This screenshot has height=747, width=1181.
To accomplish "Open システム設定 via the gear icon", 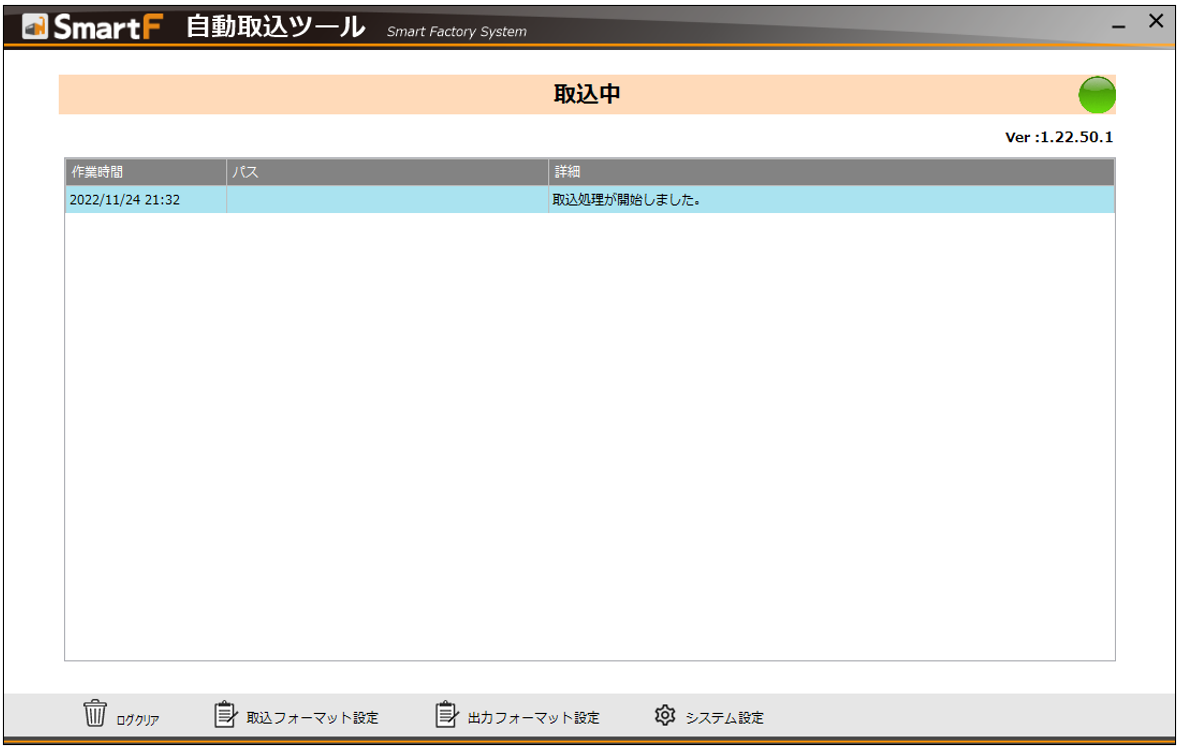I will coord(663,712).
